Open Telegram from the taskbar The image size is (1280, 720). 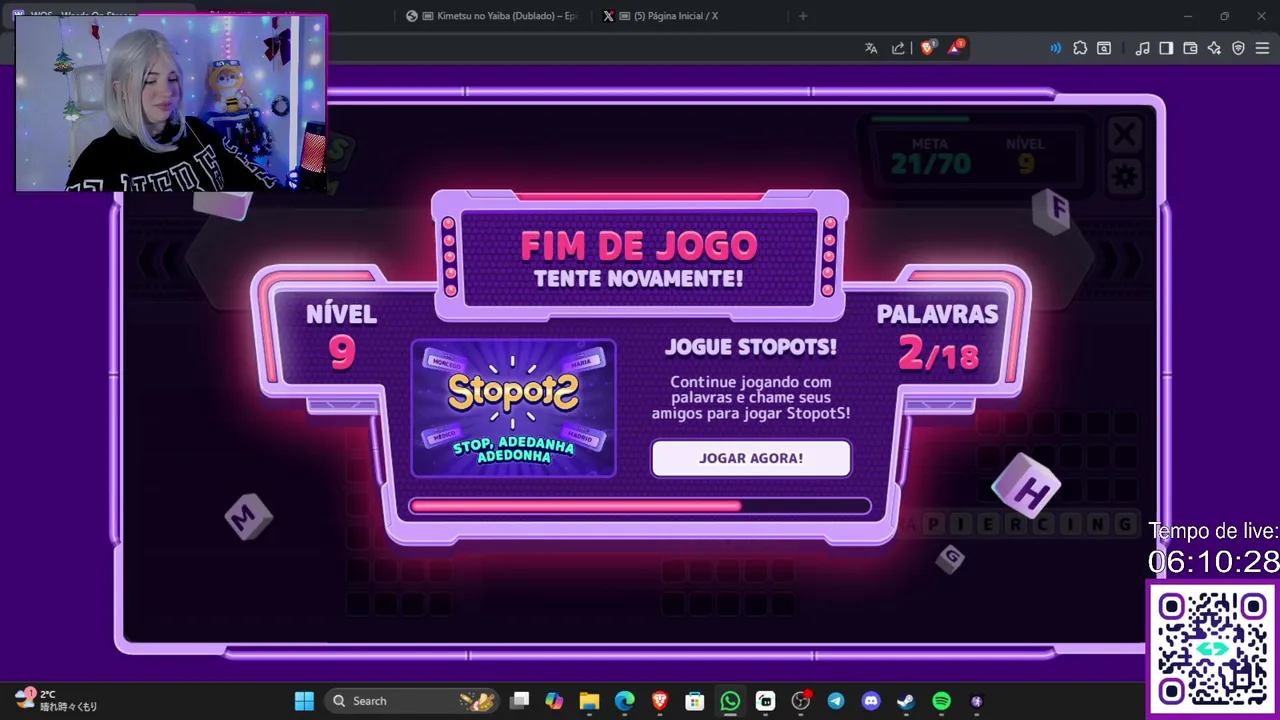coord(836,701)
